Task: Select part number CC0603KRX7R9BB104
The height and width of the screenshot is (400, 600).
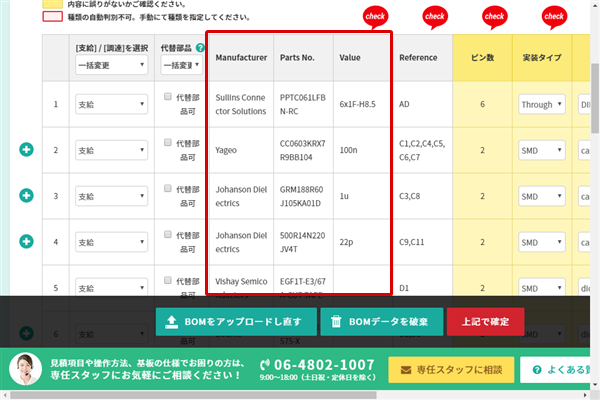Action: [x=303, y=150]
